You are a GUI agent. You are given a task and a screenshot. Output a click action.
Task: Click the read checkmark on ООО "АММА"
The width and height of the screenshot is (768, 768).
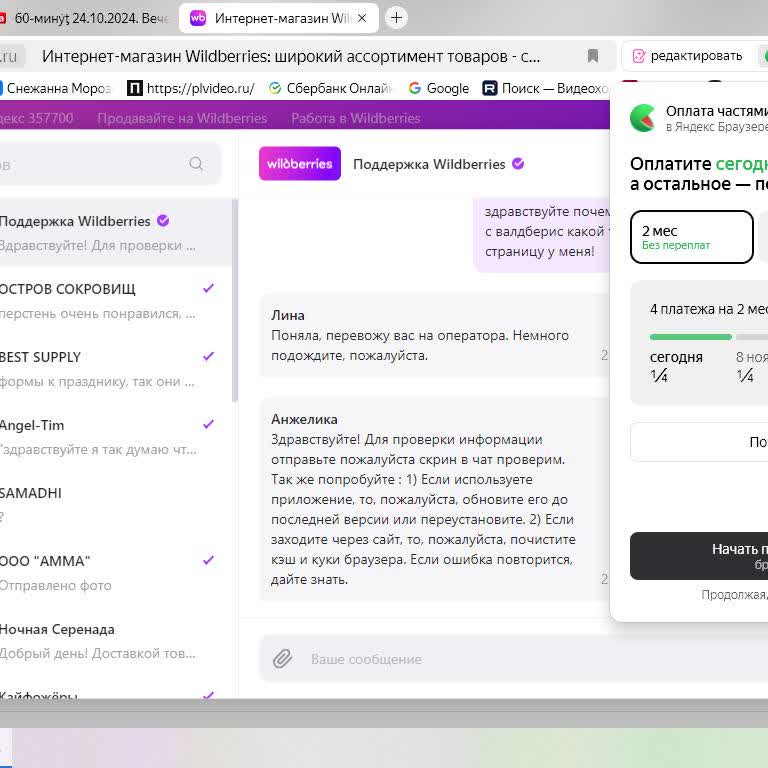[x=209, y=560]
